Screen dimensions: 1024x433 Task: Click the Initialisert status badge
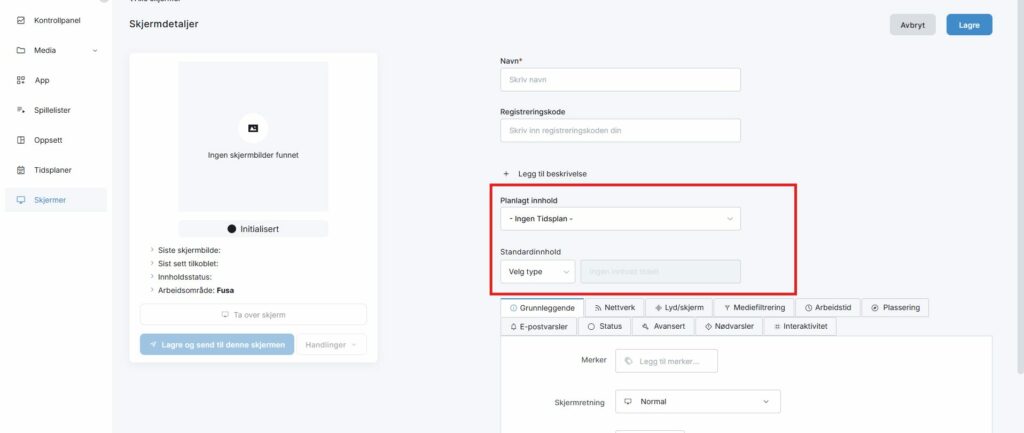(253, 229)
